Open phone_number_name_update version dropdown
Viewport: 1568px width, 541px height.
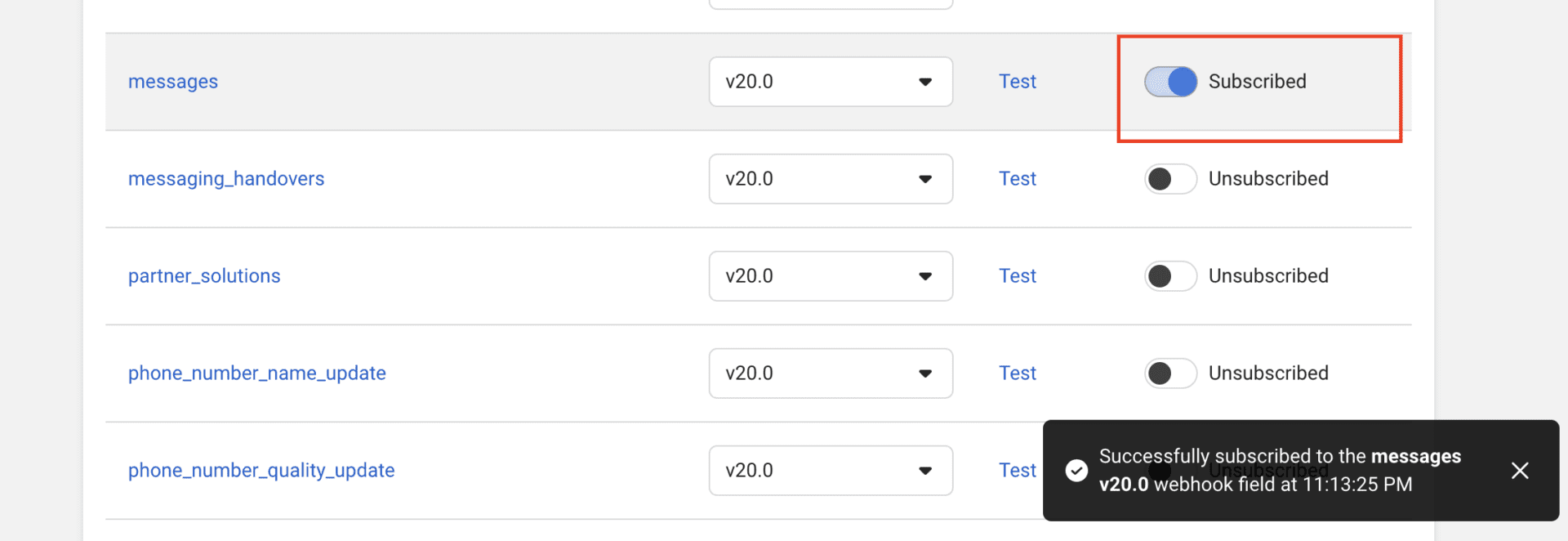pyautogui.click(x=831, y=373)
